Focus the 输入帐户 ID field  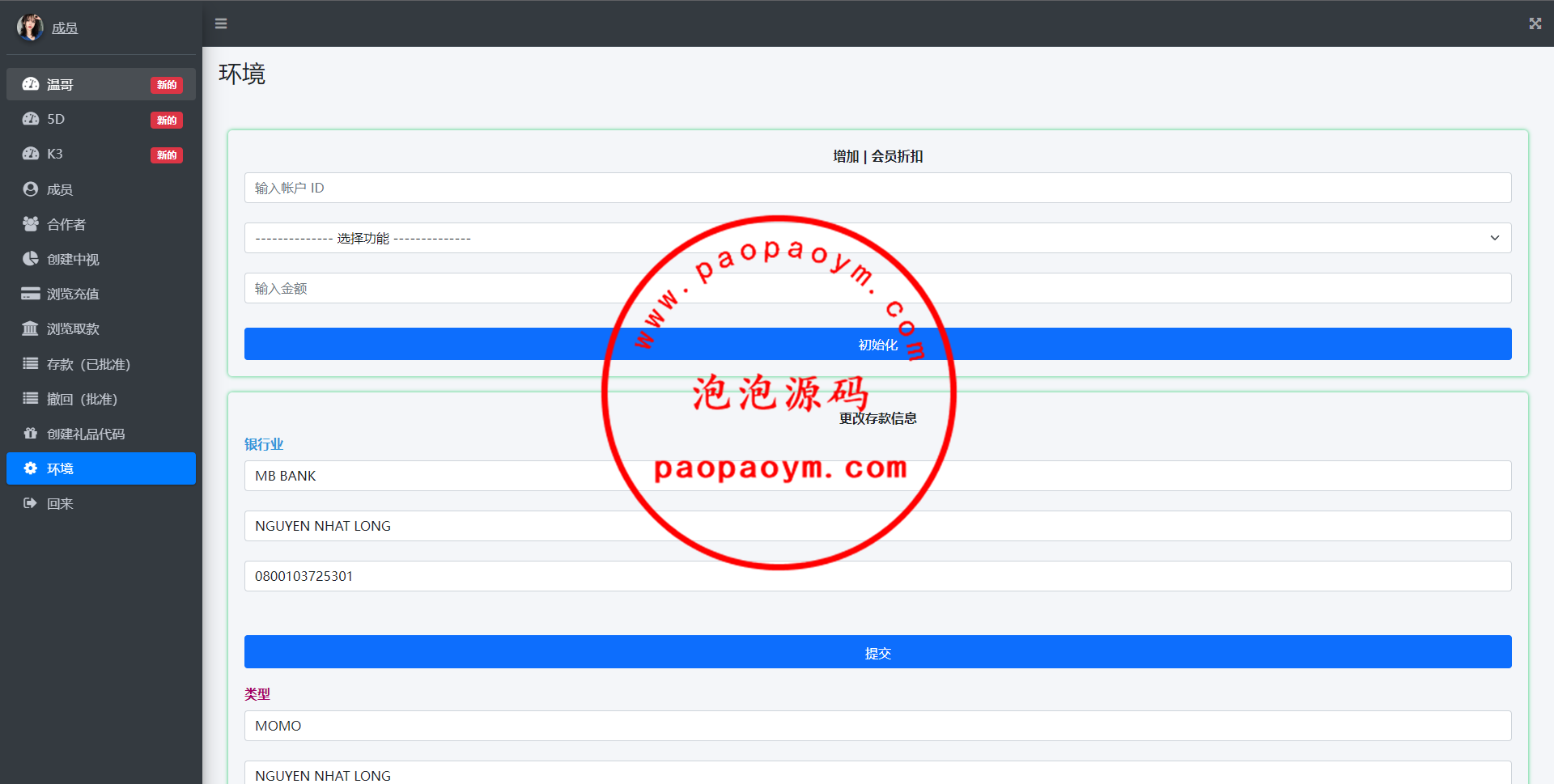[877, 188]
